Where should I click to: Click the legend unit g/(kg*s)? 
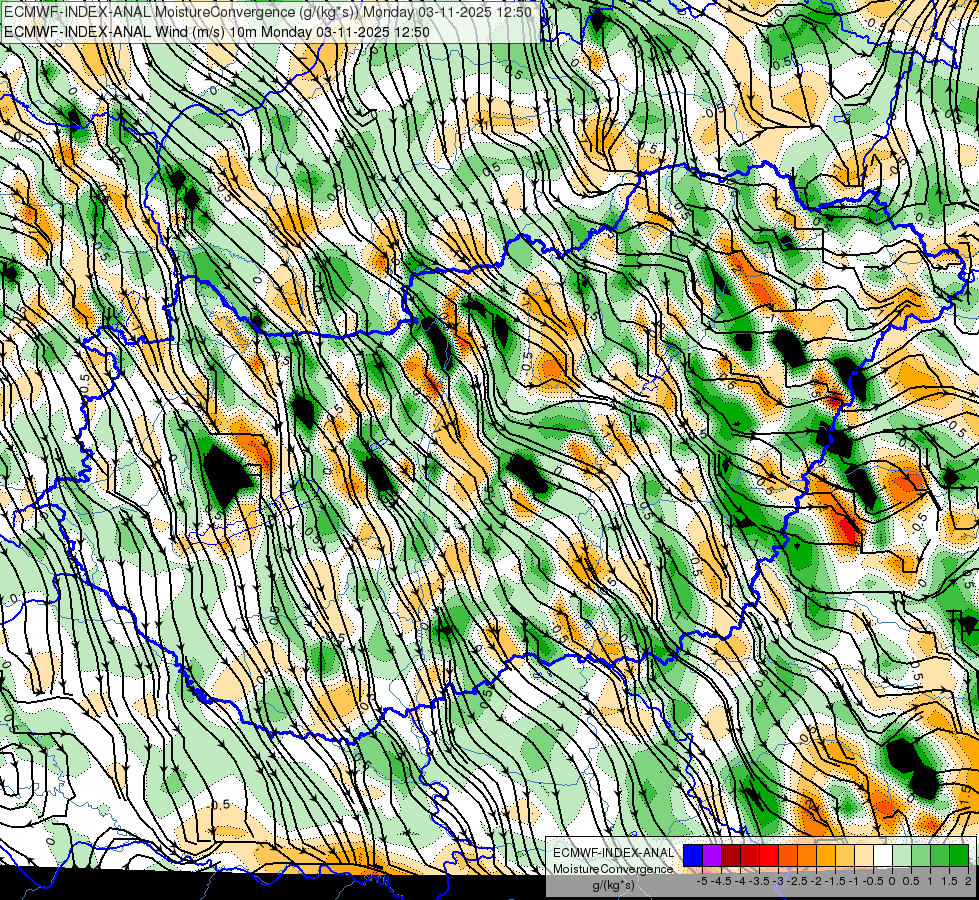(613, 886)
